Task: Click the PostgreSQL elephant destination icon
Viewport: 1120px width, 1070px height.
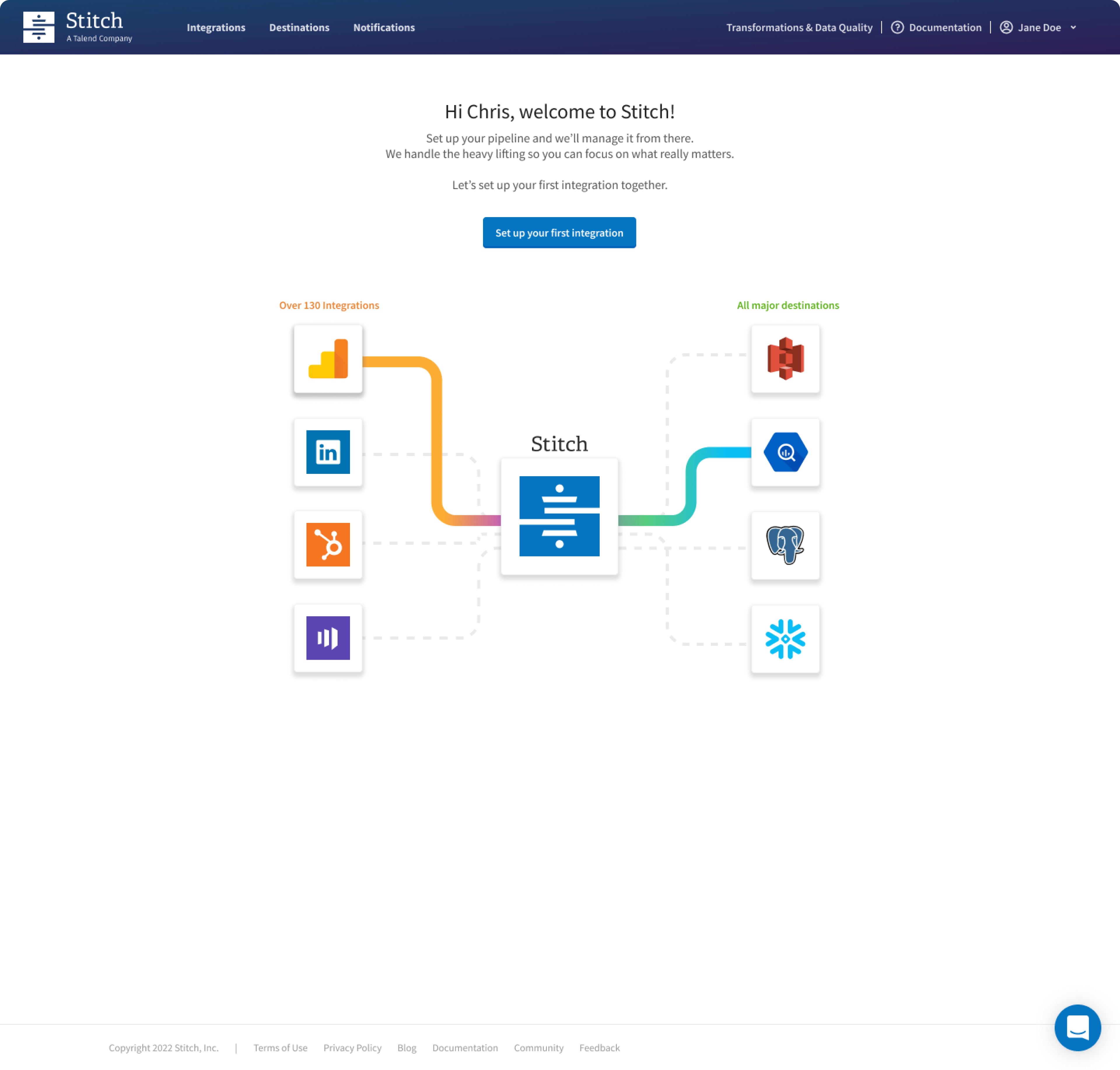Action: (x=785, y=545)
